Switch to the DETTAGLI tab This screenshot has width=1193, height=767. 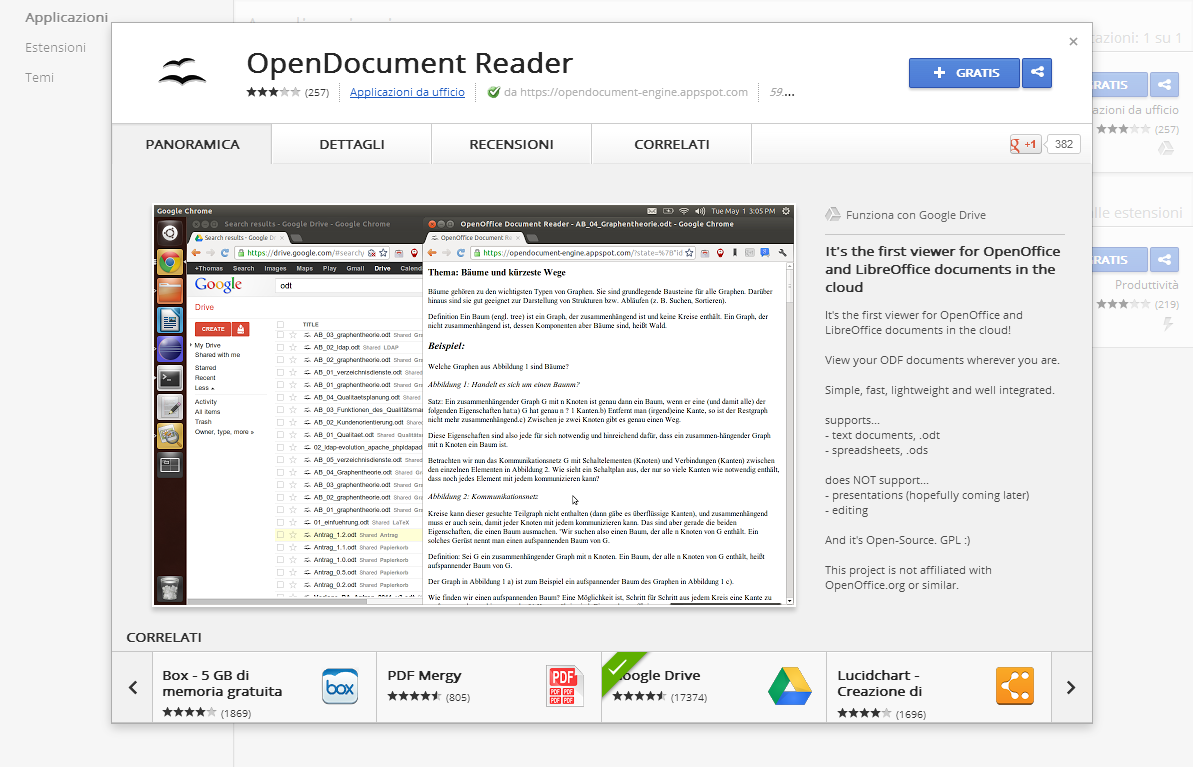352,144
